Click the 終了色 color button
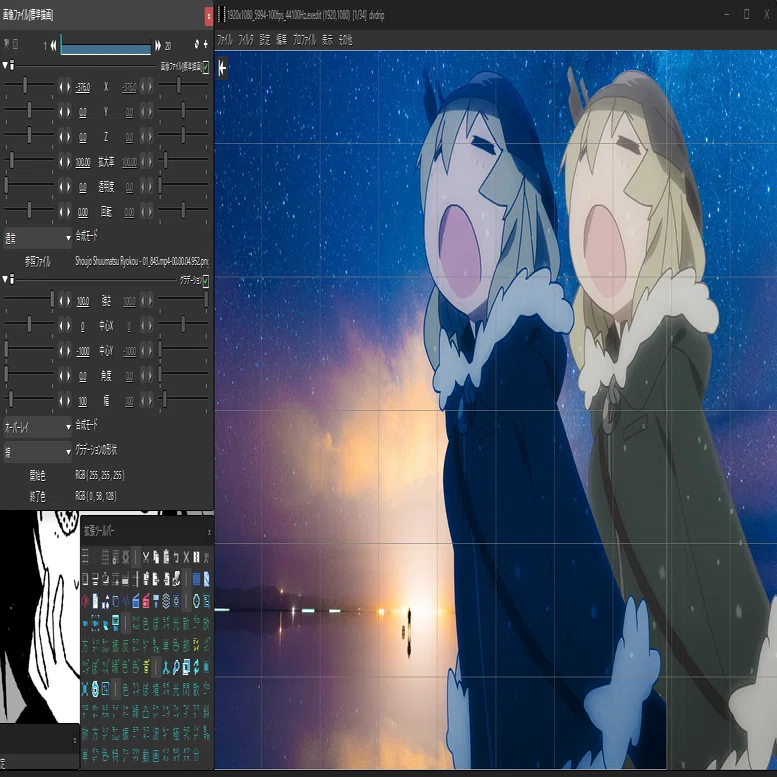This screenshot has width=777, height=777. 38,496
